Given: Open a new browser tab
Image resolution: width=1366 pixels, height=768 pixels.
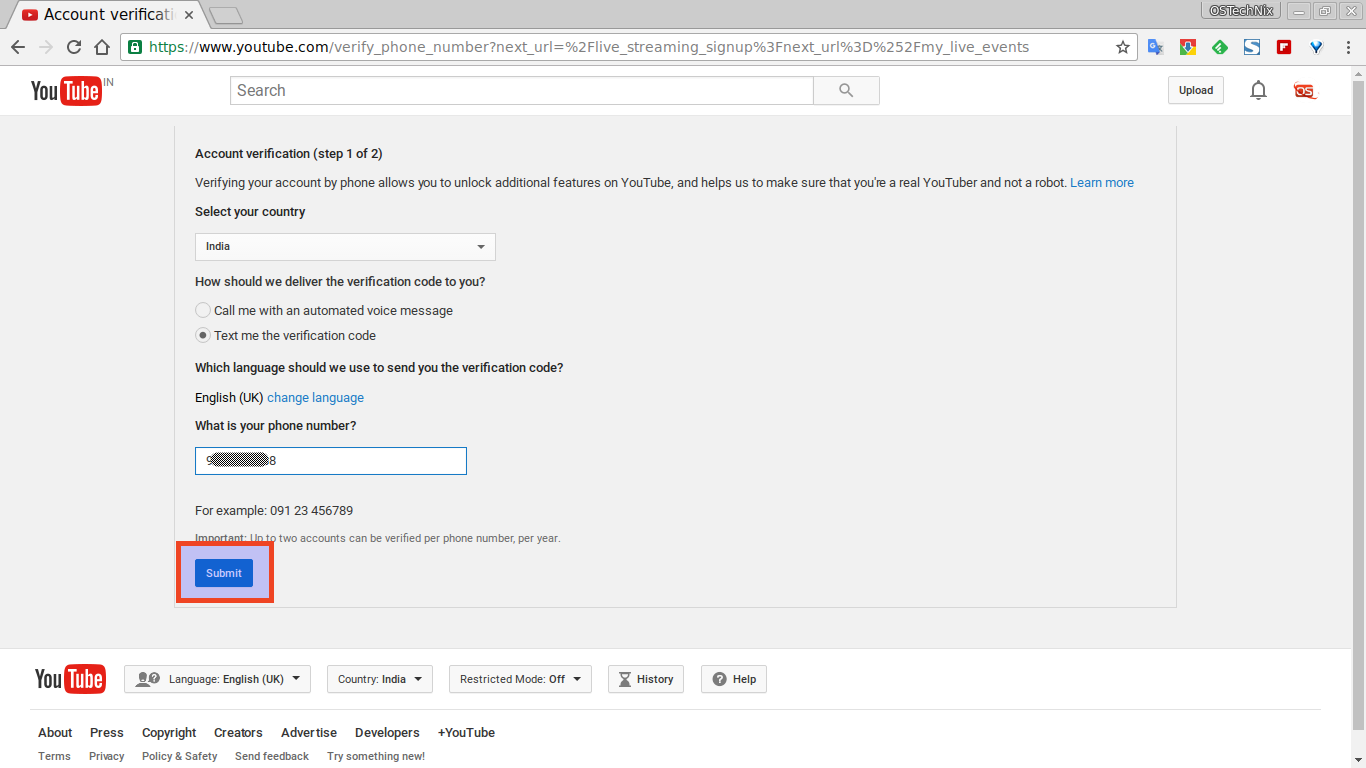Looking at the screenshot, I should click(227, 15).
